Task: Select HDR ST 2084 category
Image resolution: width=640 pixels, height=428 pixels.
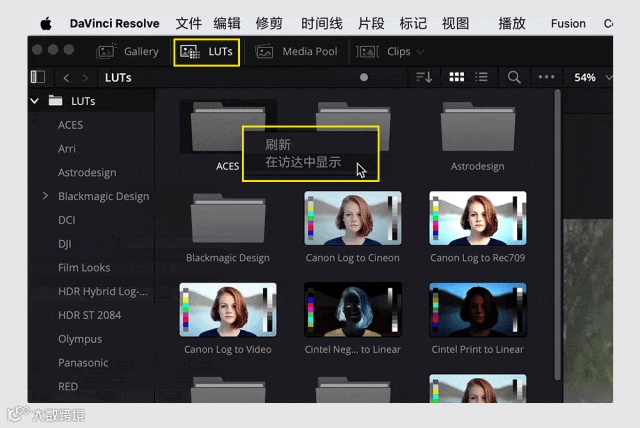Action: point(89,315)
